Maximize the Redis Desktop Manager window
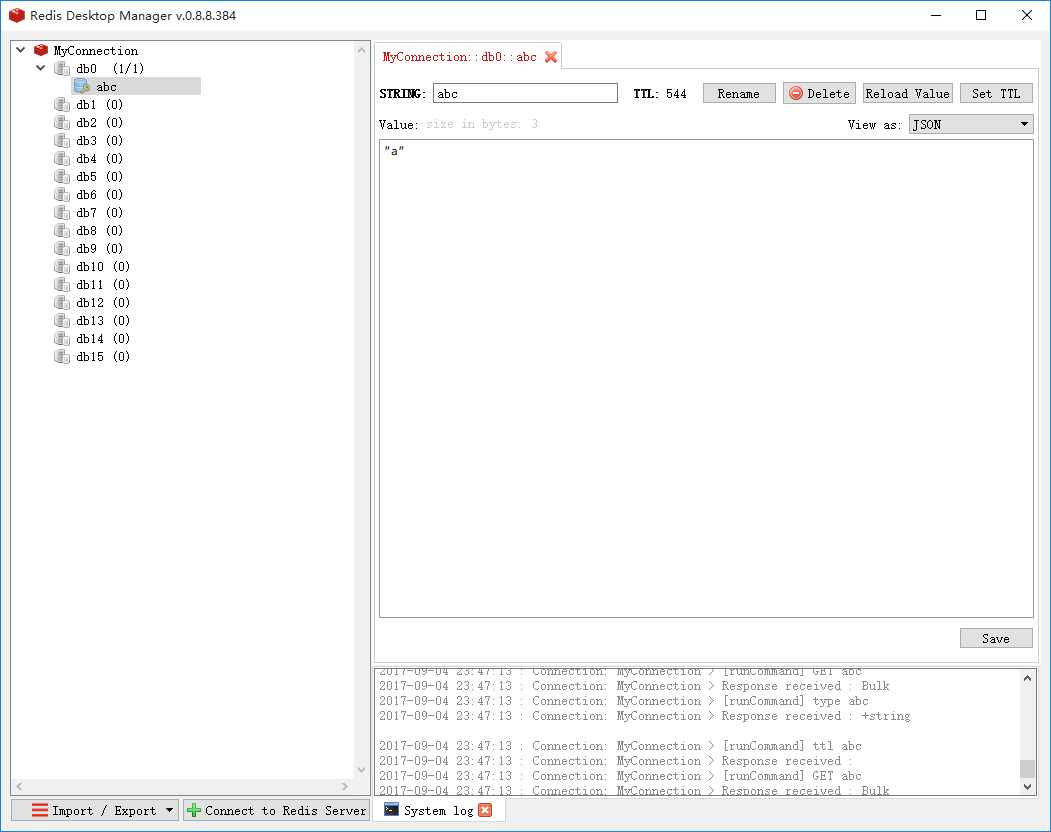1051x832 pixels. (981, 15)
